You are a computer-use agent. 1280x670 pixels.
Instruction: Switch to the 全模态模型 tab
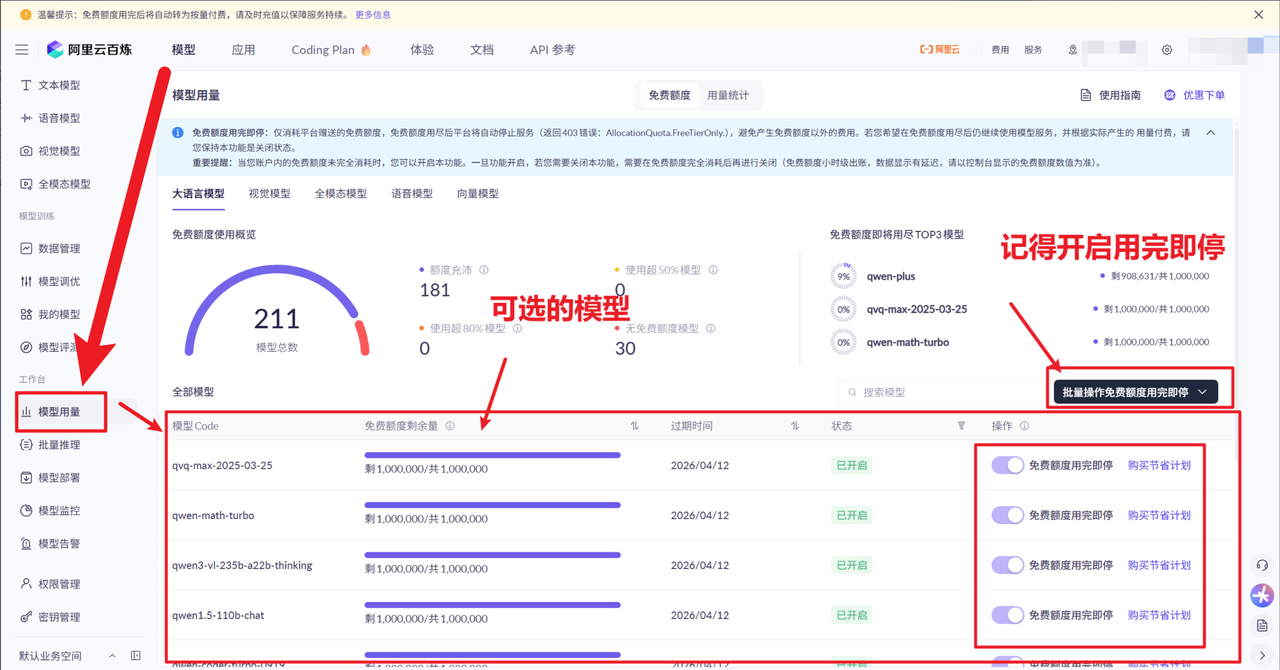(x=341, y=194)
